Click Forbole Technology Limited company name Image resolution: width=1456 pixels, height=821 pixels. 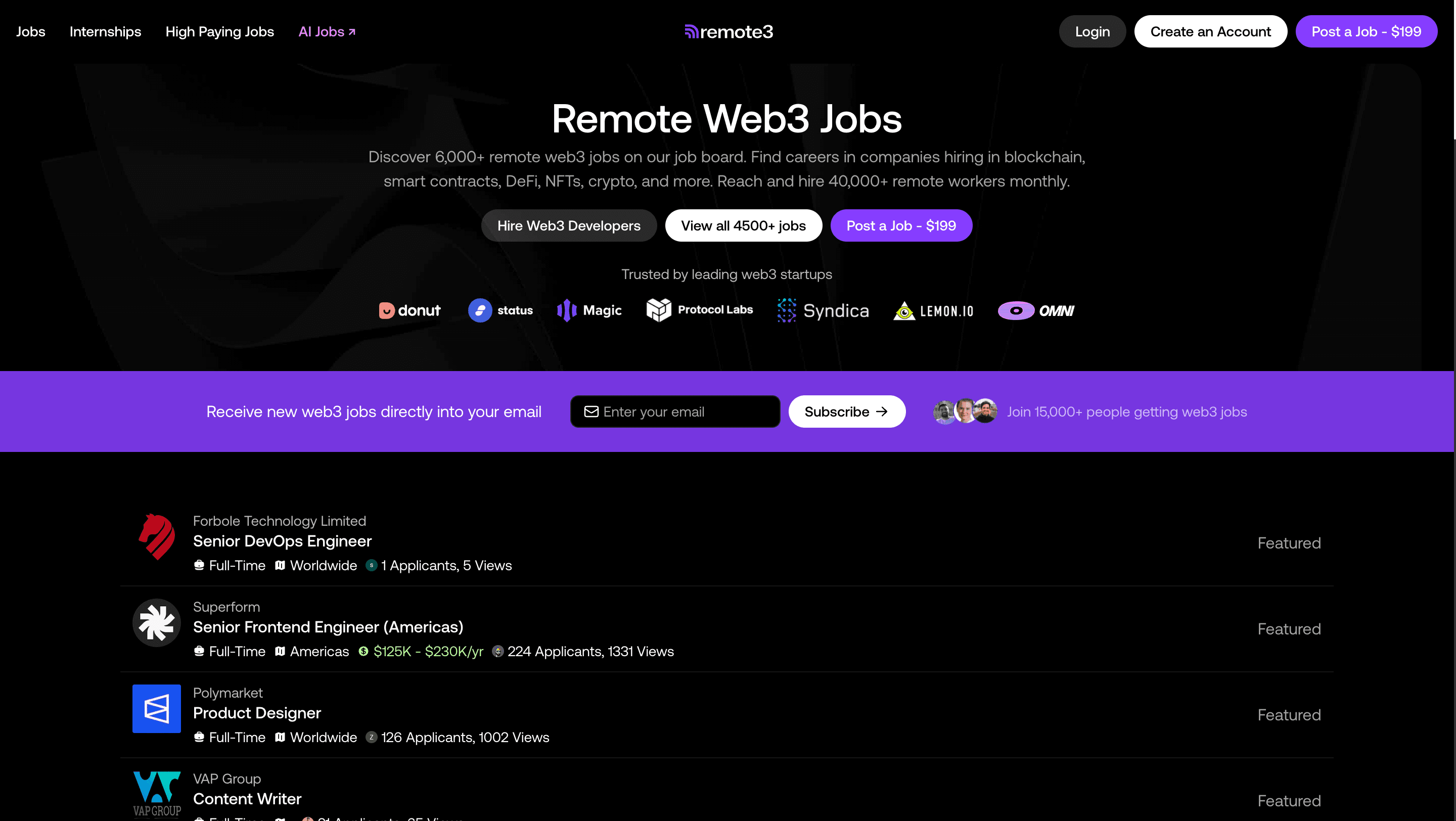click(279, 521)
